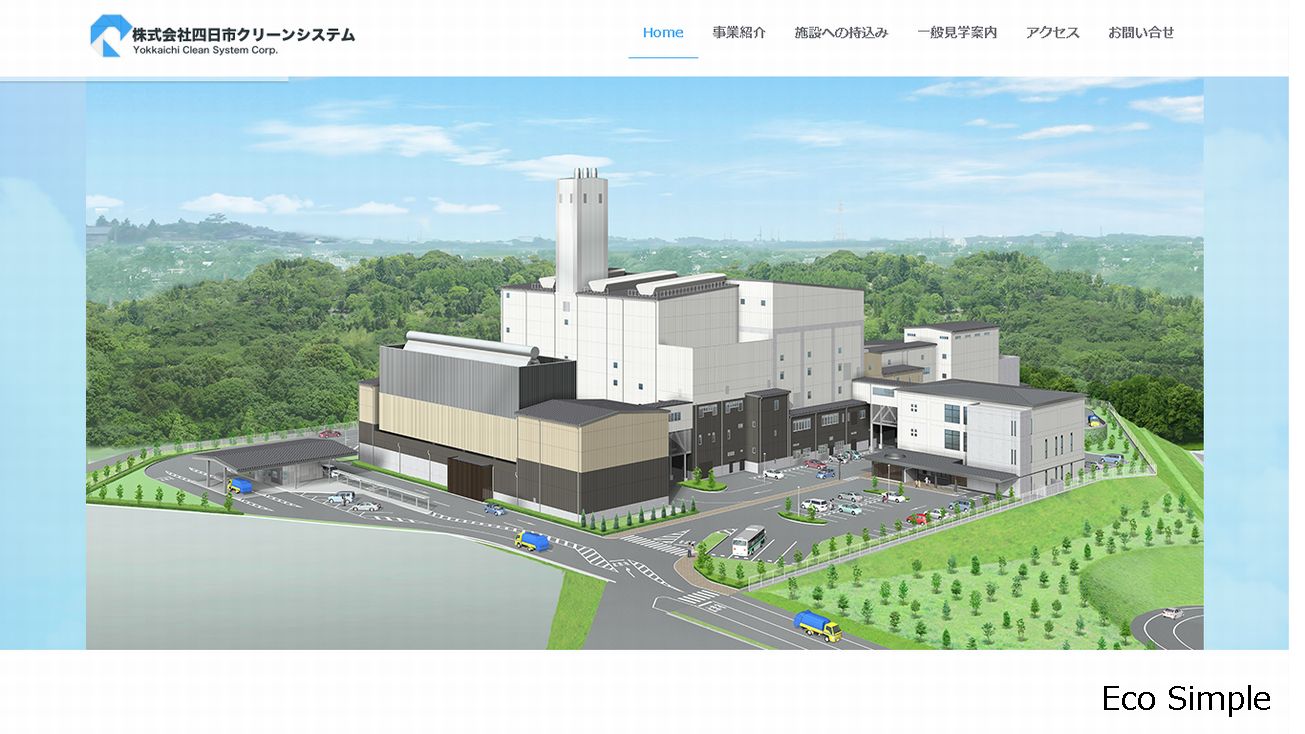The height and width of the screenshot is (734, 1305).
Task: Open contact form via お問い合せ
Action: click(1141, 32)
